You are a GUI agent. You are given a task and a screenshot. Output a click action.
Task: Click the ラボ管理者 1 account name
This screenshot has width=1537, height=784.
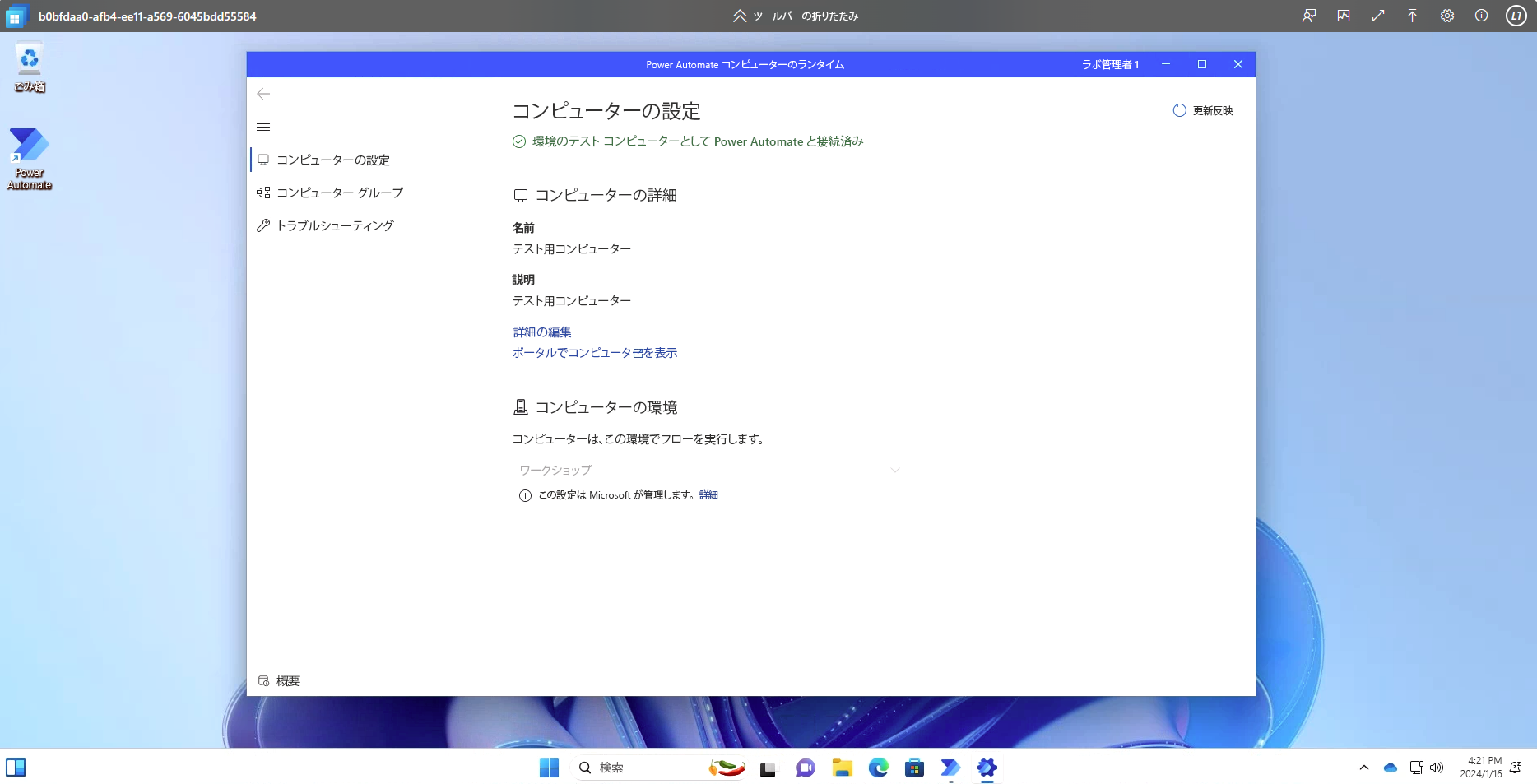point(1110,64)
